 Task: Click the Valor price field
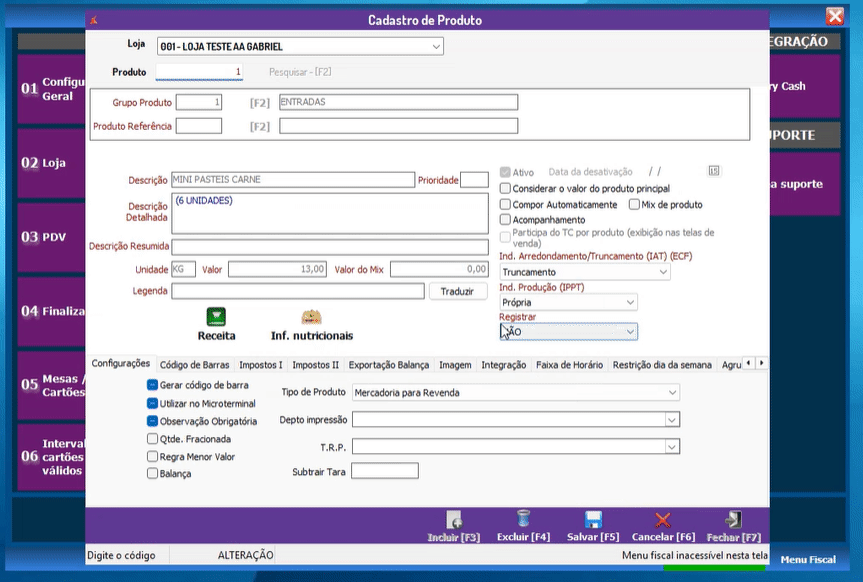(x=277, y=269)
